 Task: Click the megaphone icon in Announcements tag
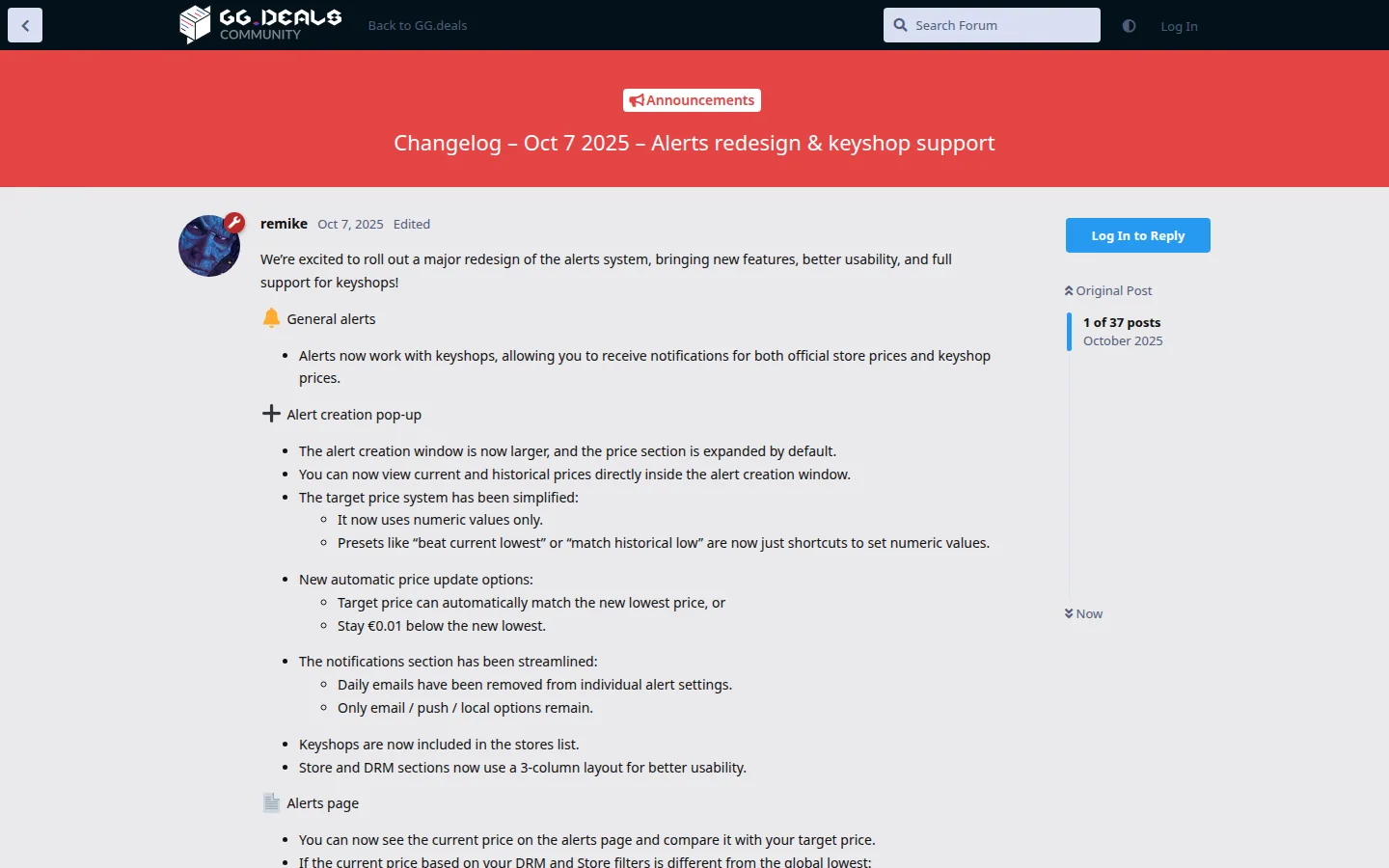coord(637,100)
